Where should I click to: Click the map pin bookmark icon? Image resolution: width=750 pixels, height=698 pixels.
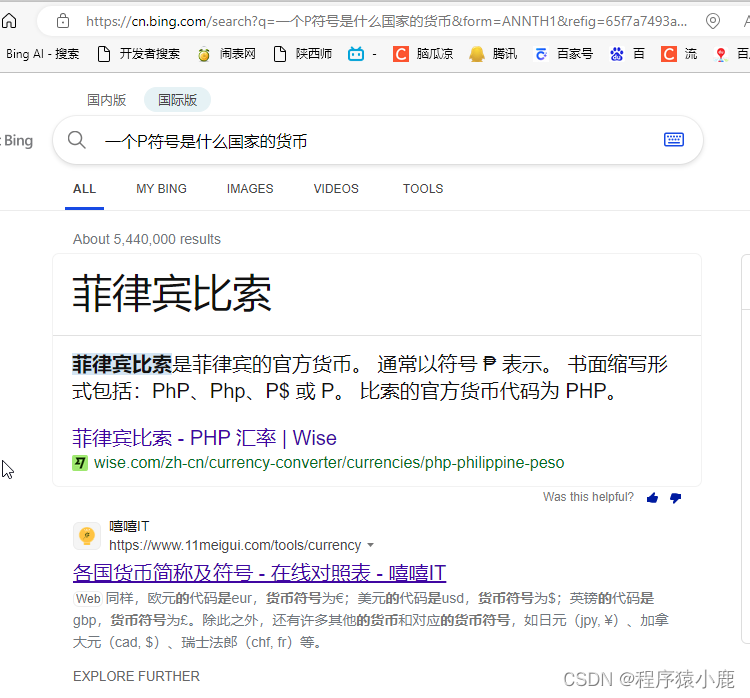[x=721, y=55]
